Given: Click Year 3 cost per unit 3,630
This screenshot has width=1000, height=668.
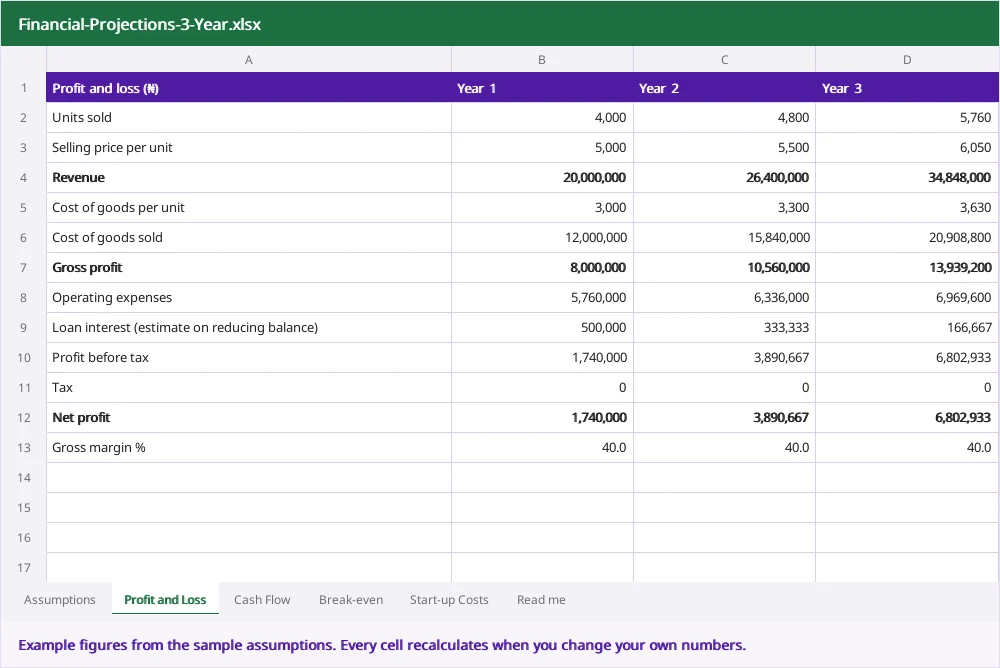Looking at the screenshot, I should [907, 207].
